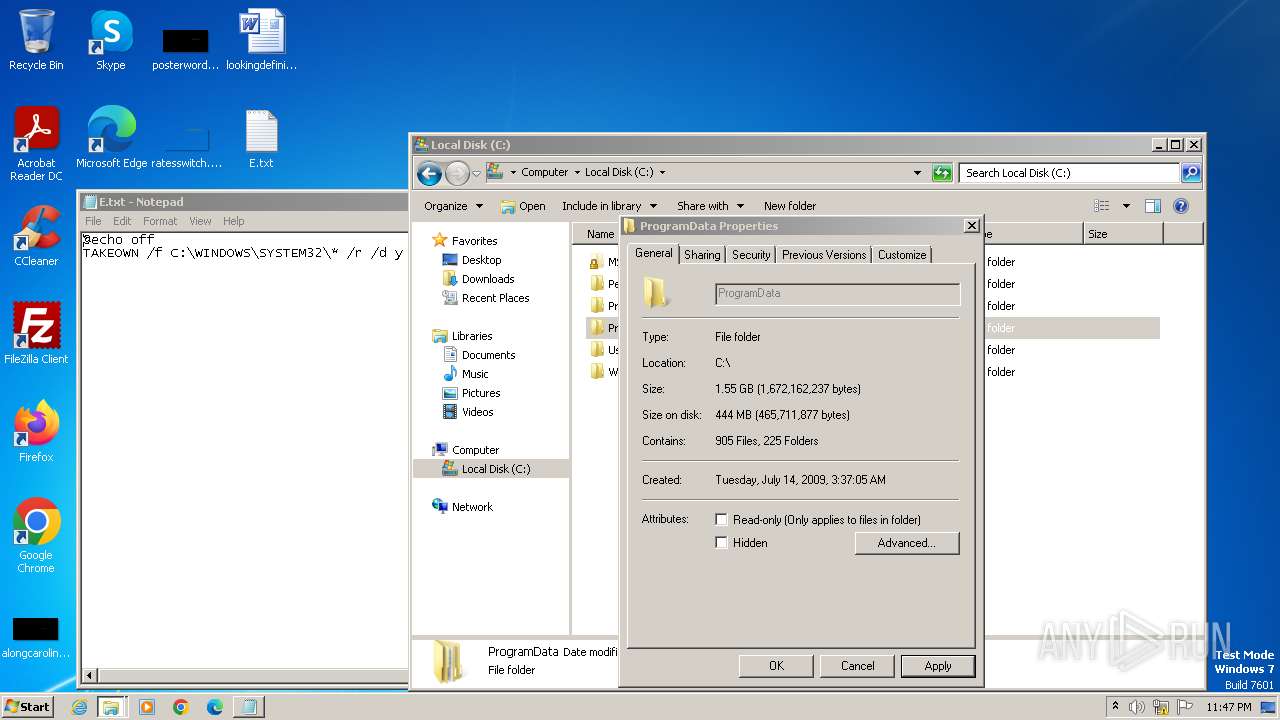Open Firefox desktop shortcut
Viewport: 1280px width, 720px height.
pos(36,431)
